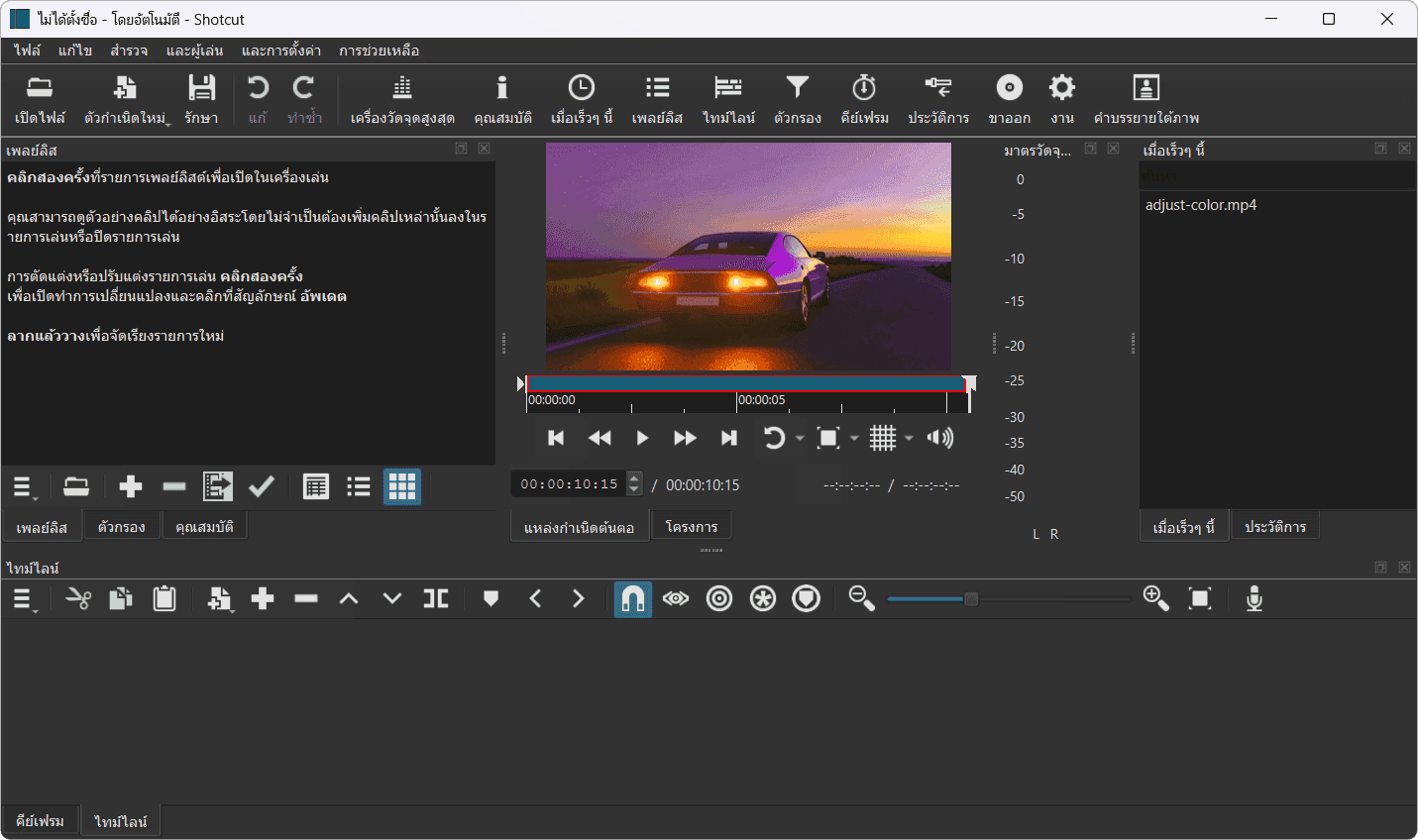This screenshot has height=840, width=1418.
Task: Toggle timeline Snap magnet button
Action: (x=632, y=598)
